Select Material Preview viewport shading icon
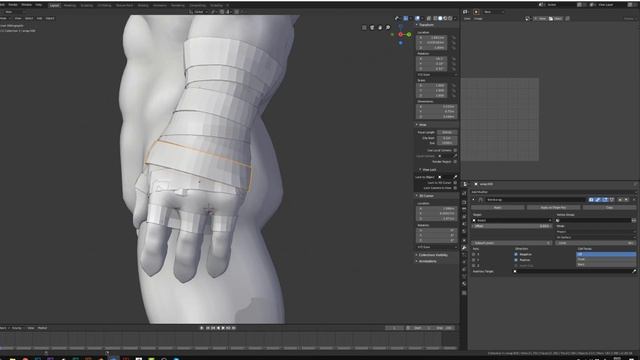 [x=445, y=18]
